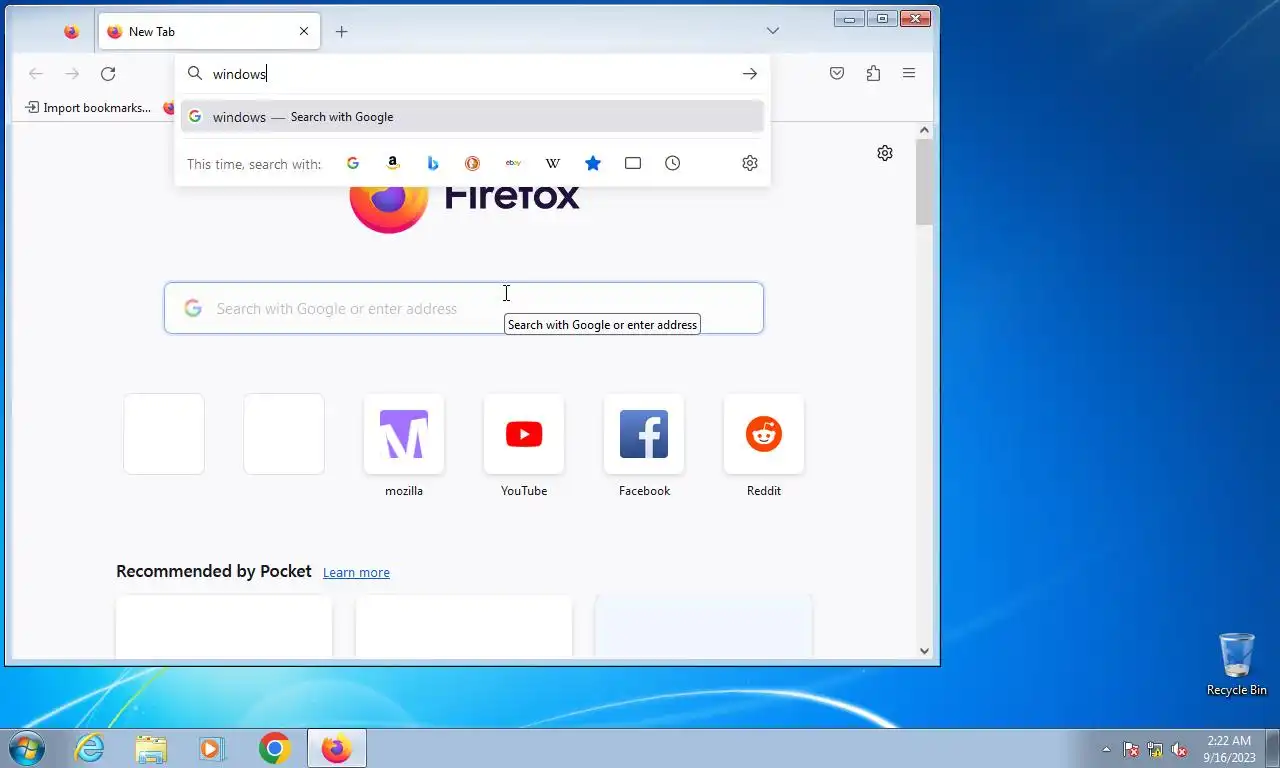Screen dimensions: 1280x768
Task: Open the Windows Start menu
Action: (26, 748)
